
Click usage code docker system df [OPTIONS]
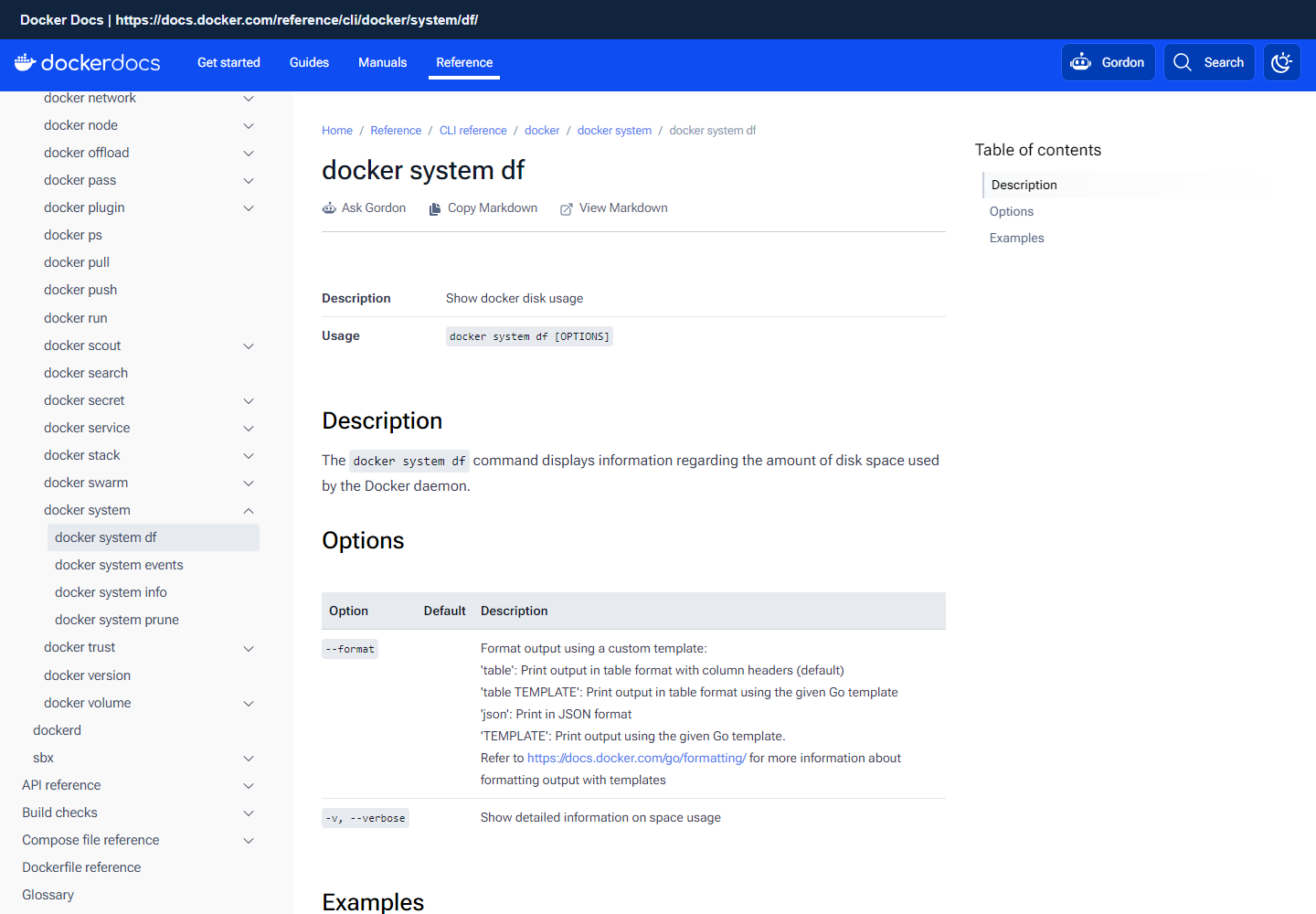529,336
